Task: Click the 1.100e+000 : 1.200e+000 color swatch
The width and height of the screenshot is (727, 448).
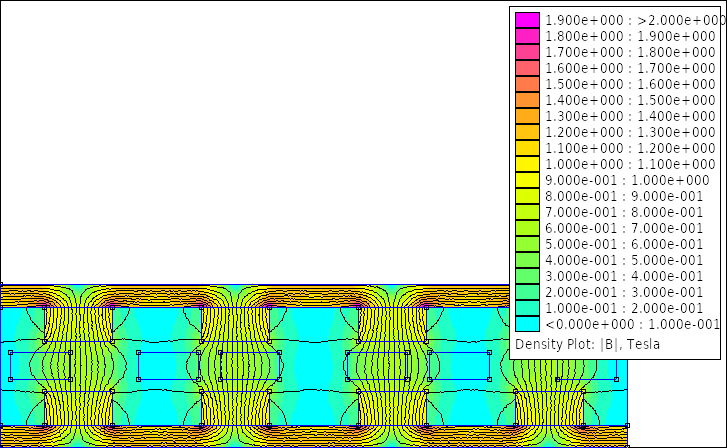Action: tap(527, 148)
